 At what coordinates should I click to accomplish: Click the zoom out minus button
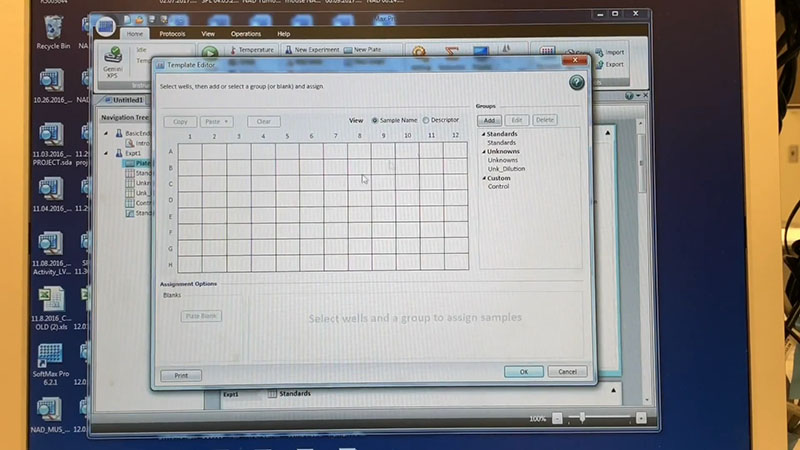coord(557,419)
